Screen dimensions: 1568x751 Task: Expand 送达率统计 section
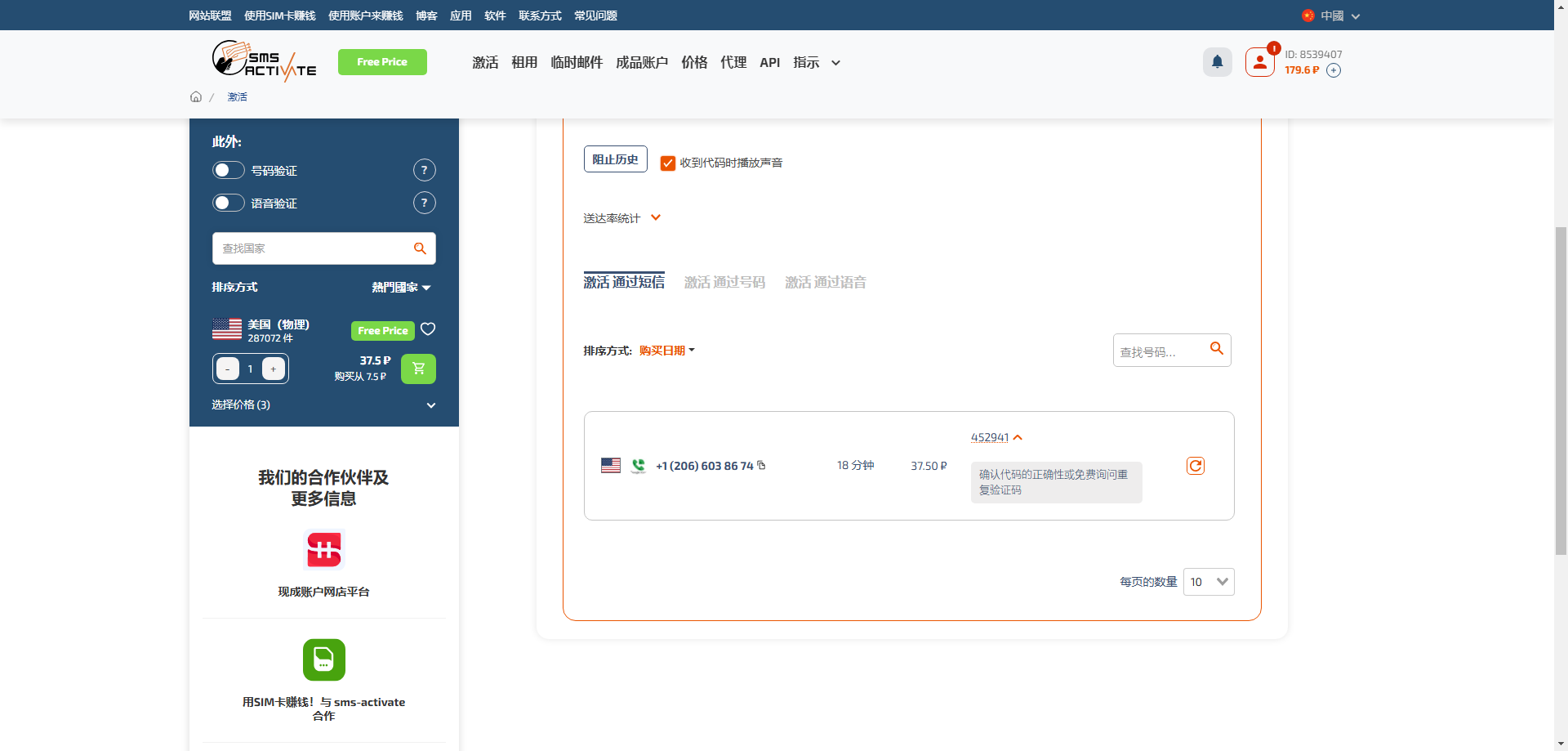(622, 218)
